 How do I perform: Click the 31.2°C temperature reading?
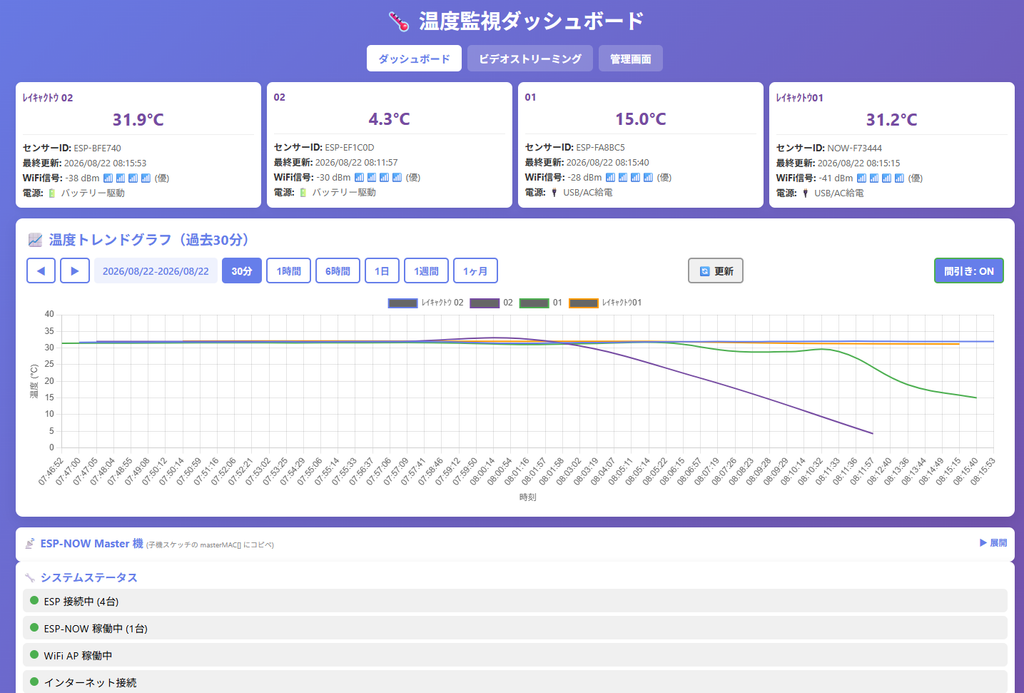[x=891, y=120]
